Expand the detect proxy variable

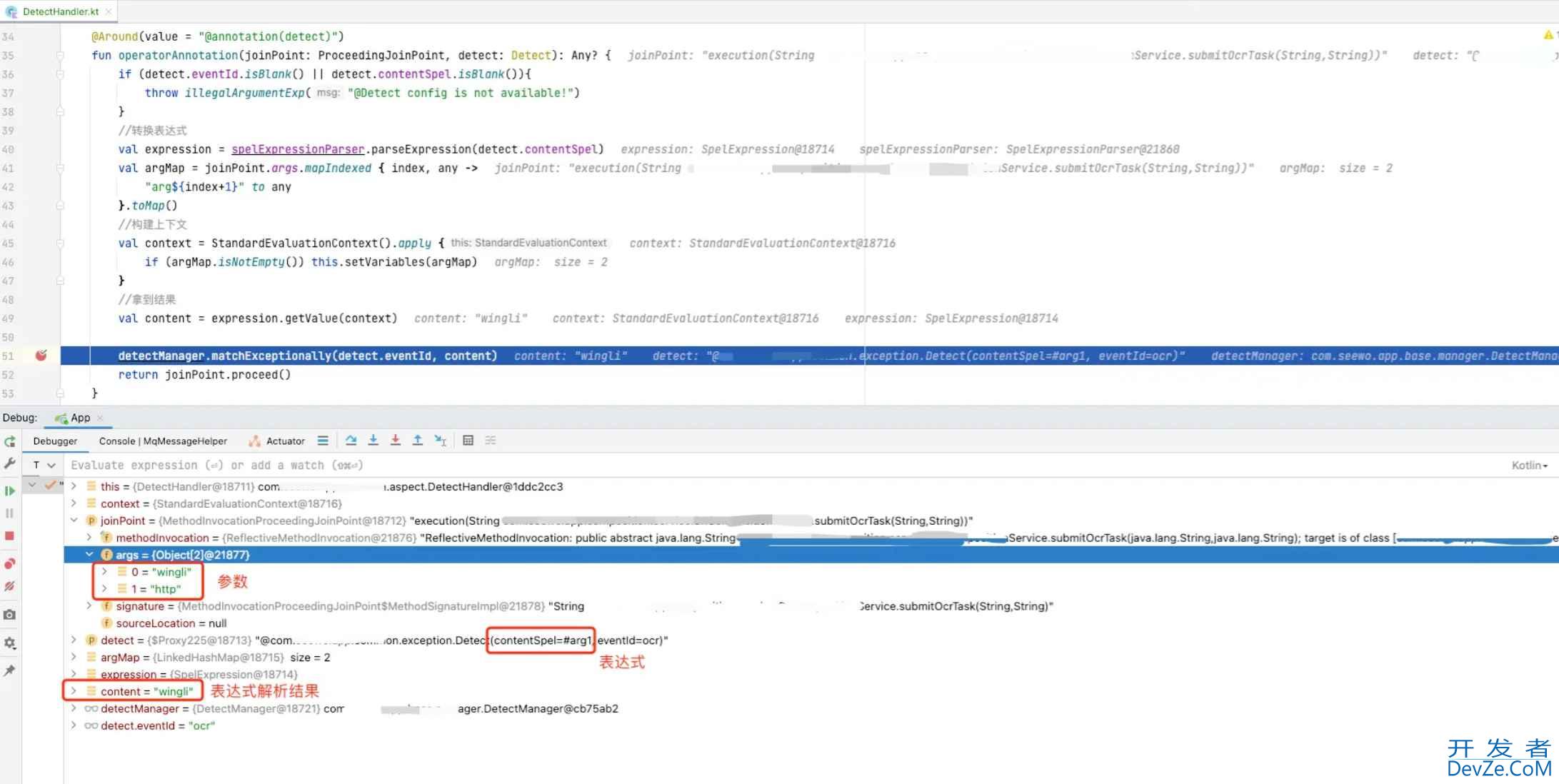pos(74,640)
